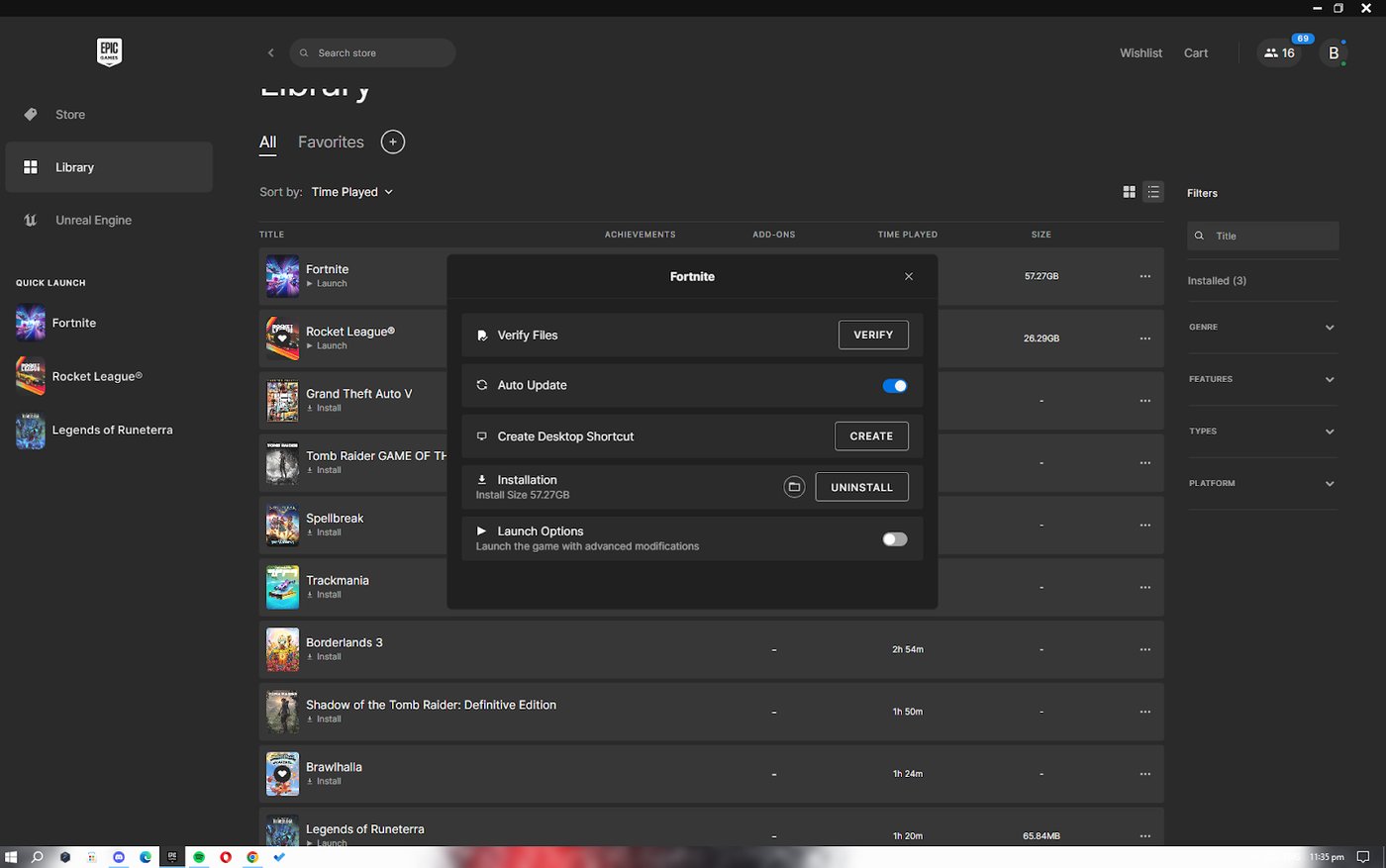Unfavorite Rocket League via its heart badge
The width and height of the screenshot is (1386, 868).
pos(282,338)
